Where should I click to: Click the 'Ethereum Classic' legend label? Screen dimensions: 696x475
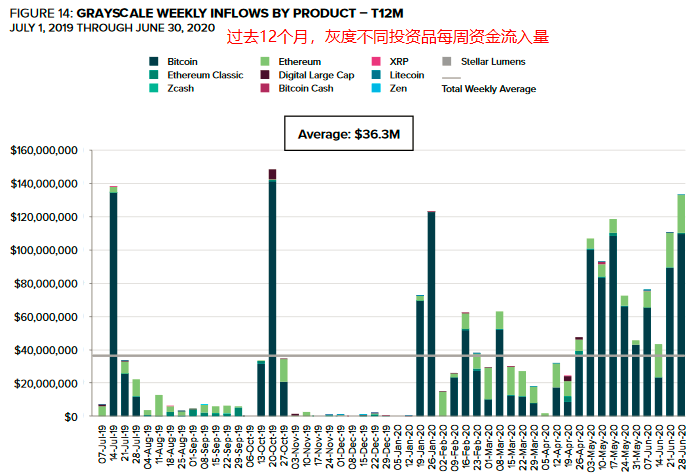(205, 75)
